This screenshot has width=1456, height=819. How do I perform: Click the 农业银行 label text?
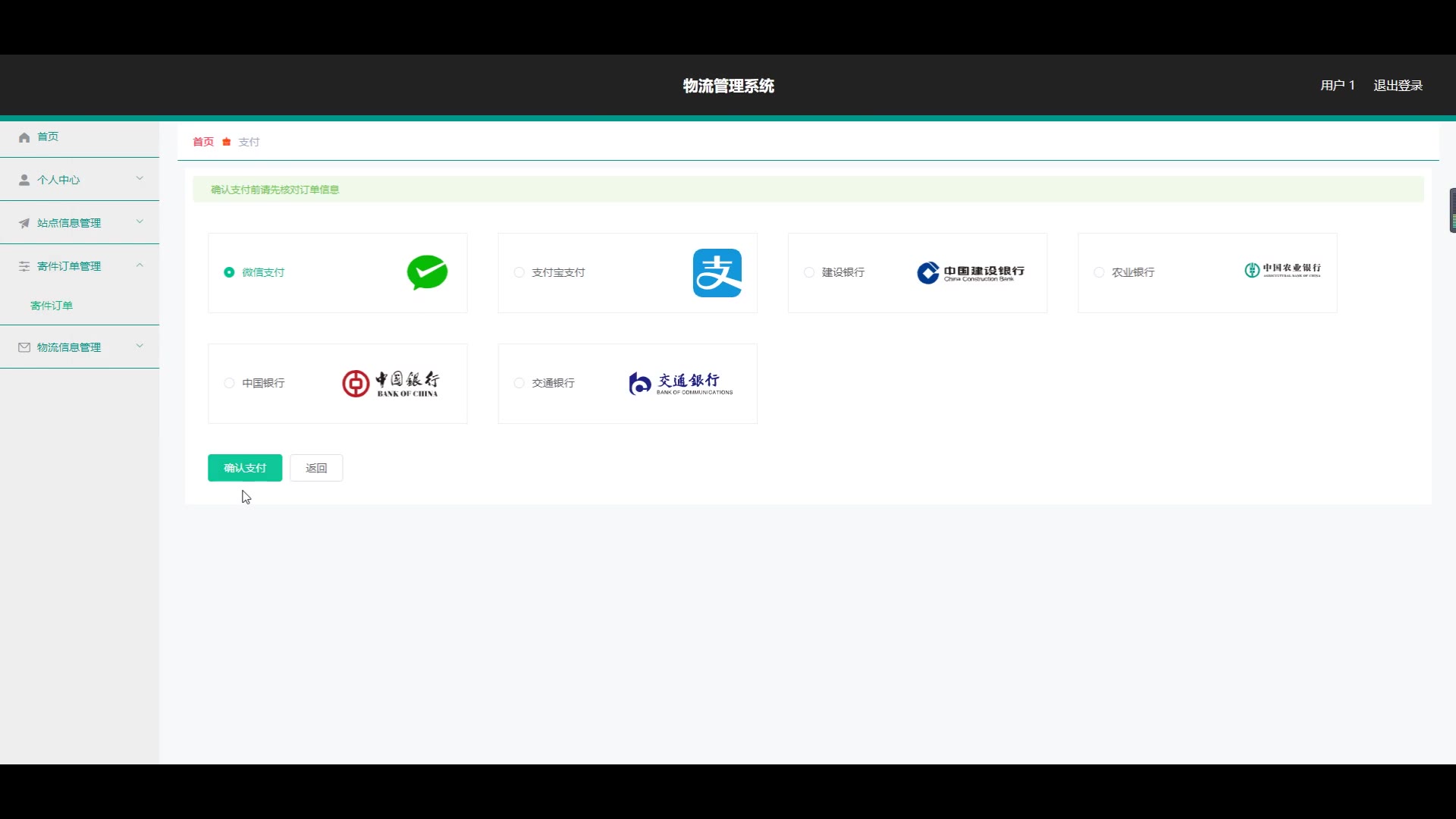click(1133, 272)
